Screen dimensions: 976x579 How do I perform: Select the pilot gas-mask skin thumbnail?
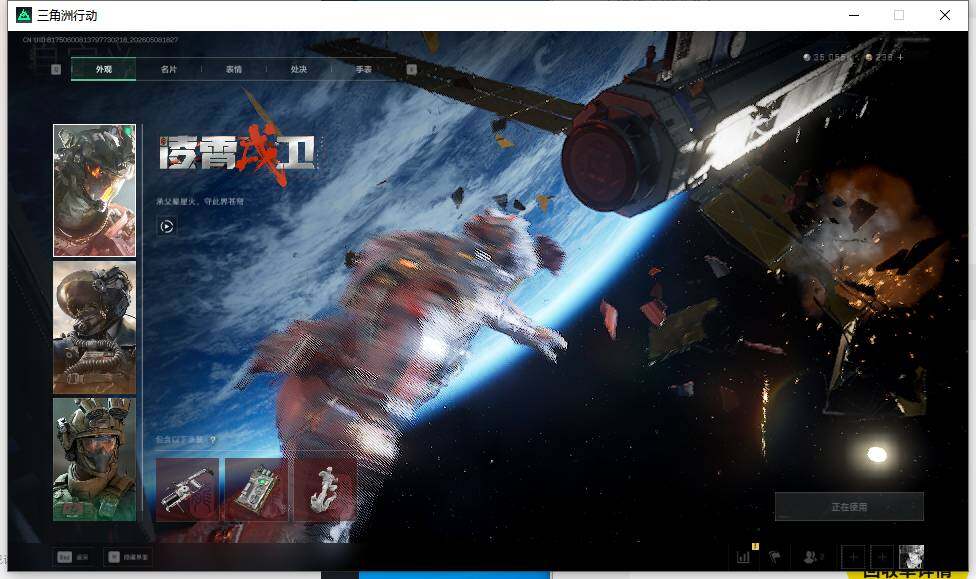point(95,327)
